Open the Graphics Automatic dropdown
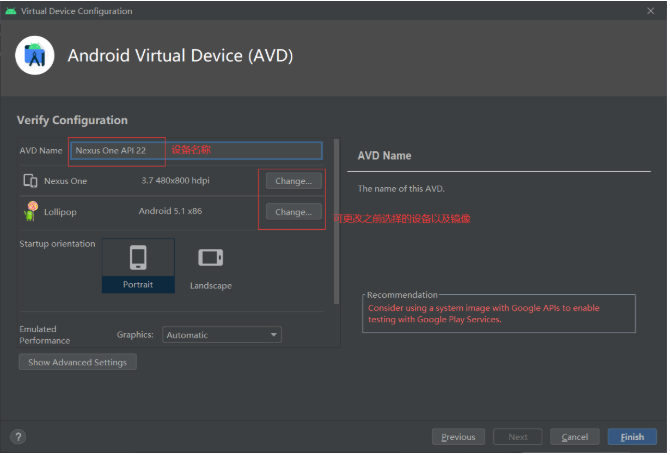 [222, 335]
